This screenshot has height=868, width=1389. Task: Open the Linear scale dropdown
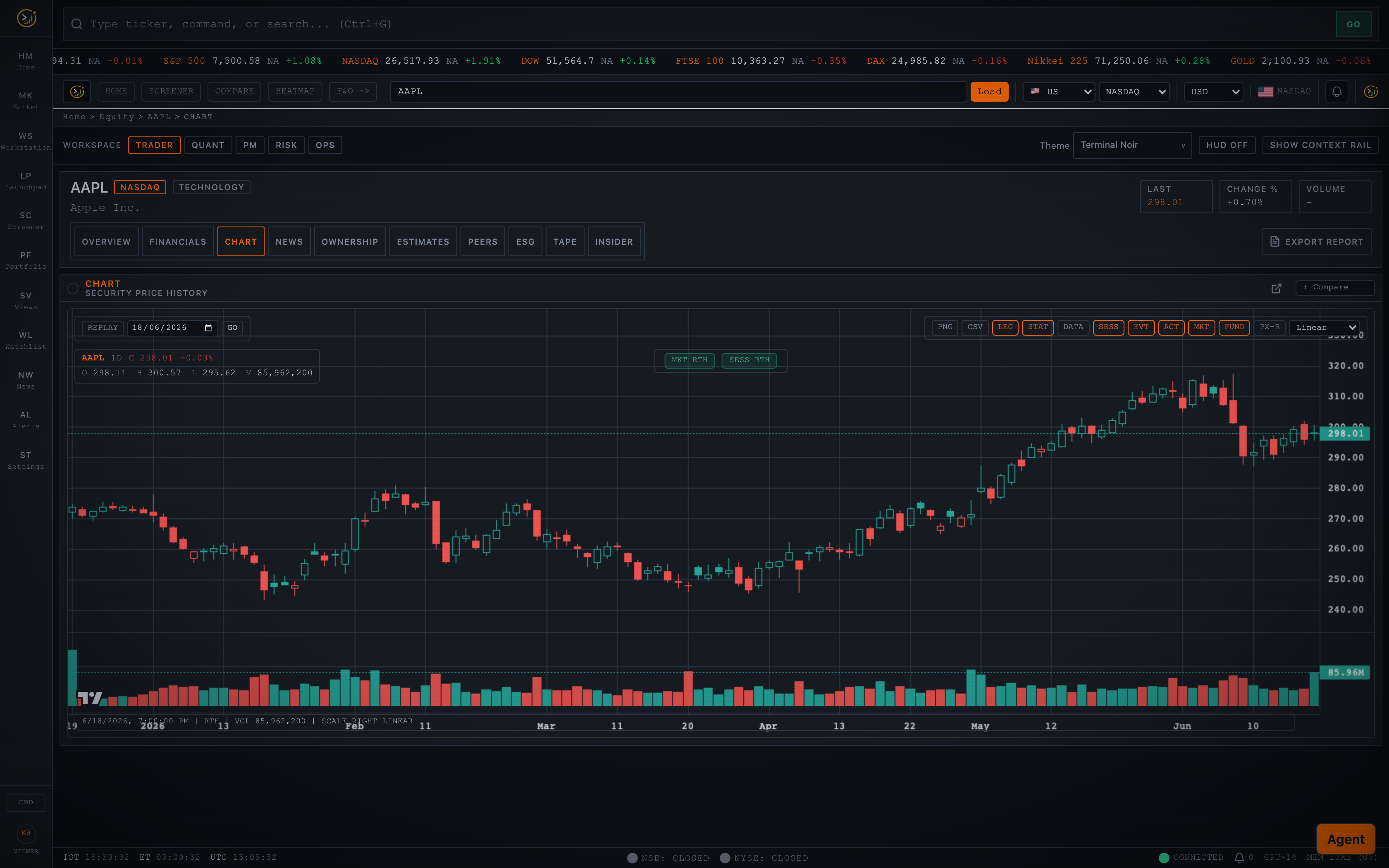(x=1325, y=328)
